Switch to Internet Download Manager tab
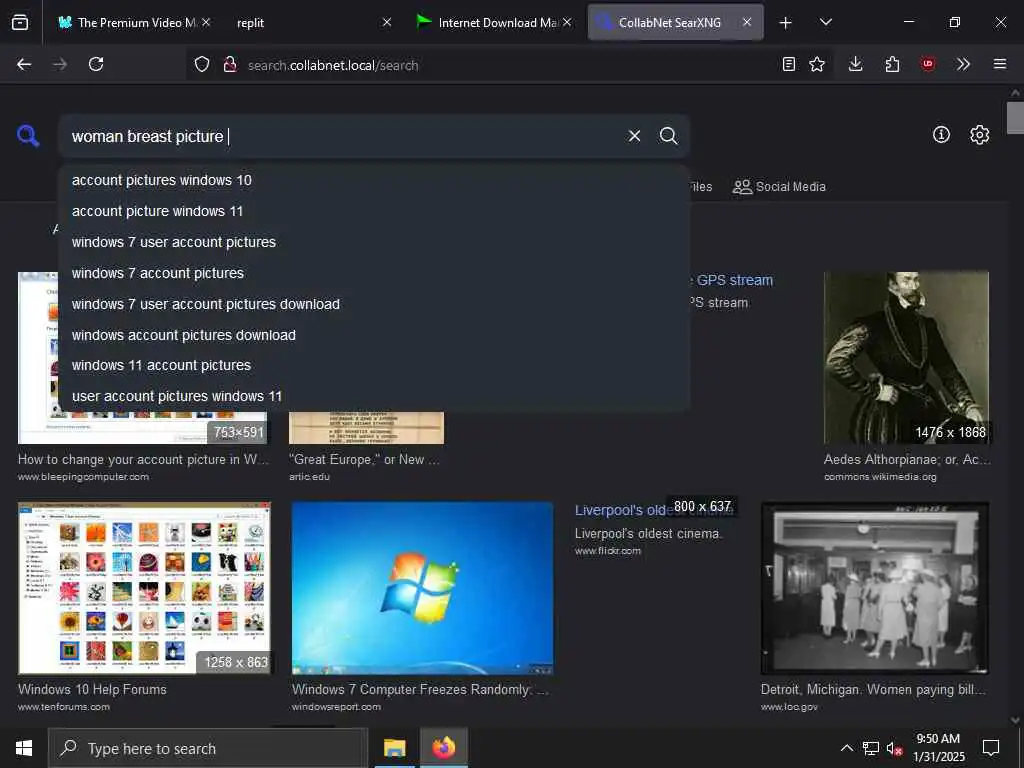 [x=494, y=22]
